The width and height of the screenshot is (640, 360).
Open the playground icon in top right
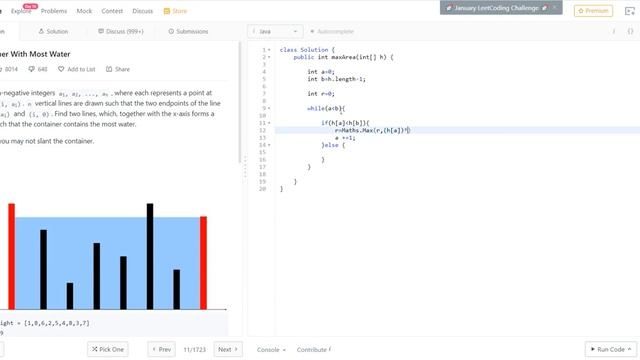click(630, 11)
